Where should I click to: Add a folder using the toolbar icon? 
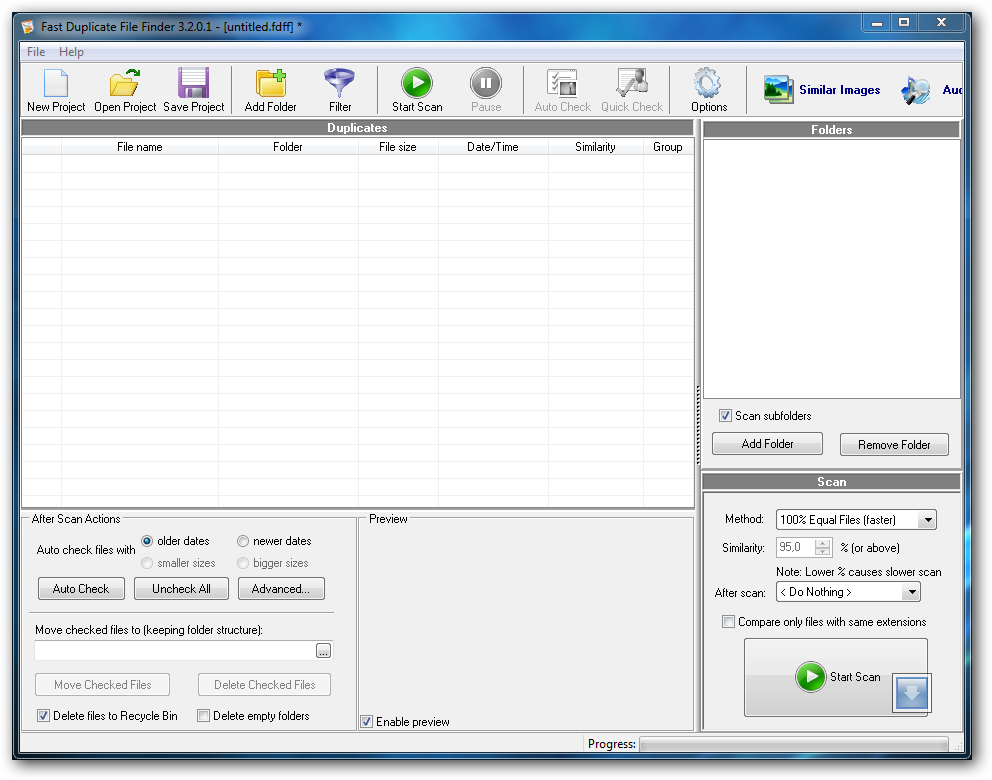pyautogui.click(x=269, y=89)
